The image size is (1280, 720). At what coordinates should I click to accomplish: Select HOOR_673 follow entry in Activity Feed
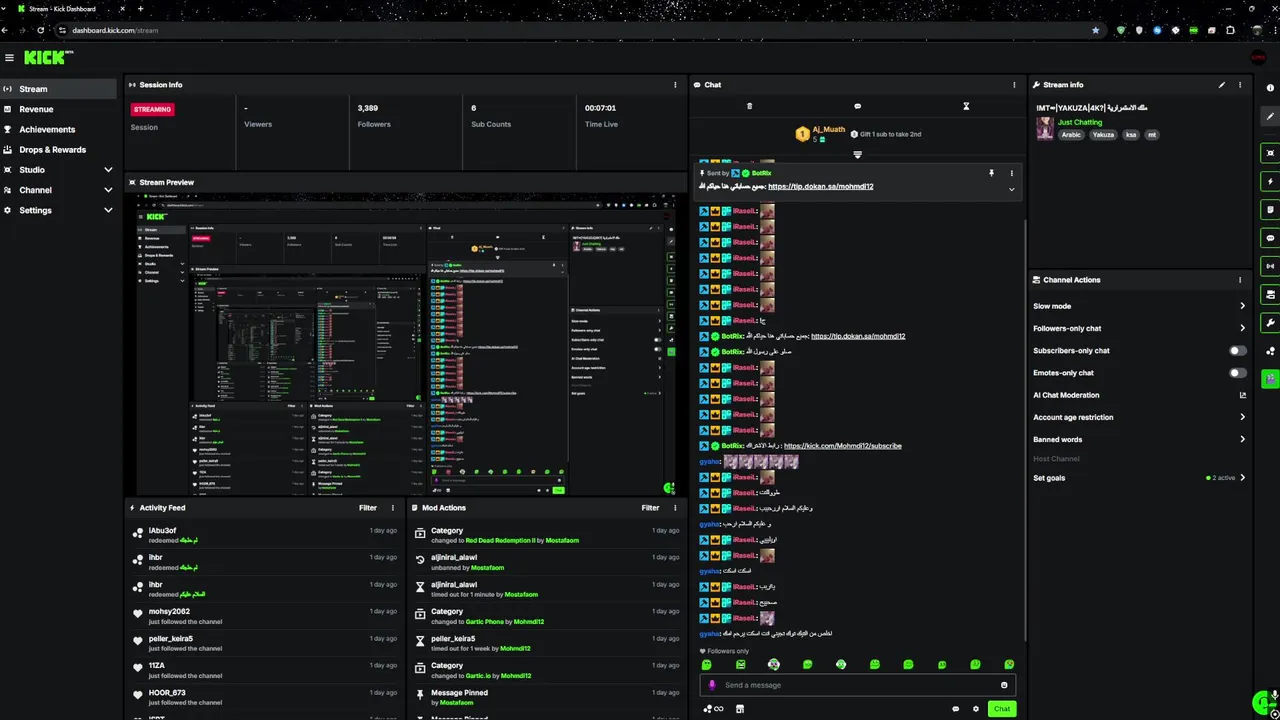[x=266, y=697]
